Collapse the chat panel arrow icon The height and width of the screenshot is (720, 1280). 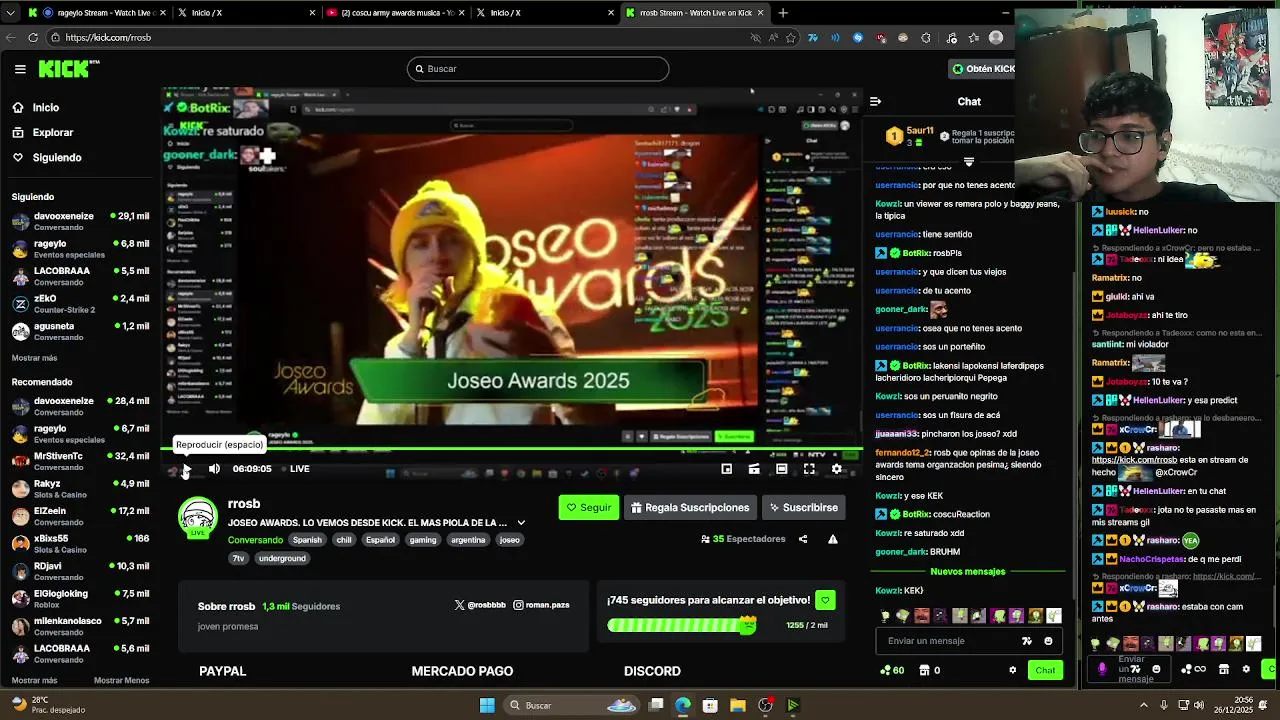[x=875, y=101]
